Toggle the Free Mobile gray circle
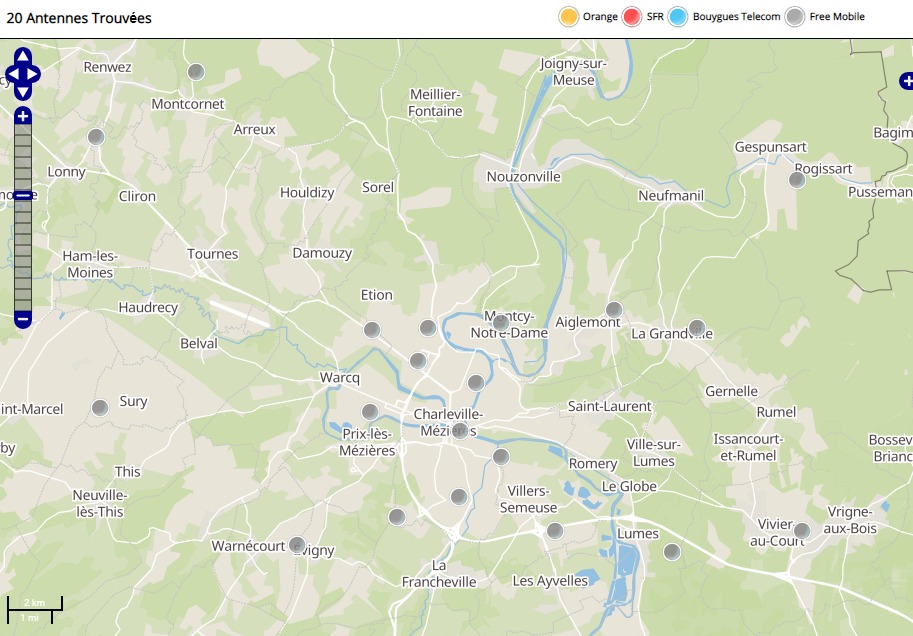This screenshot has width=913, height=636. click(795, 17)
